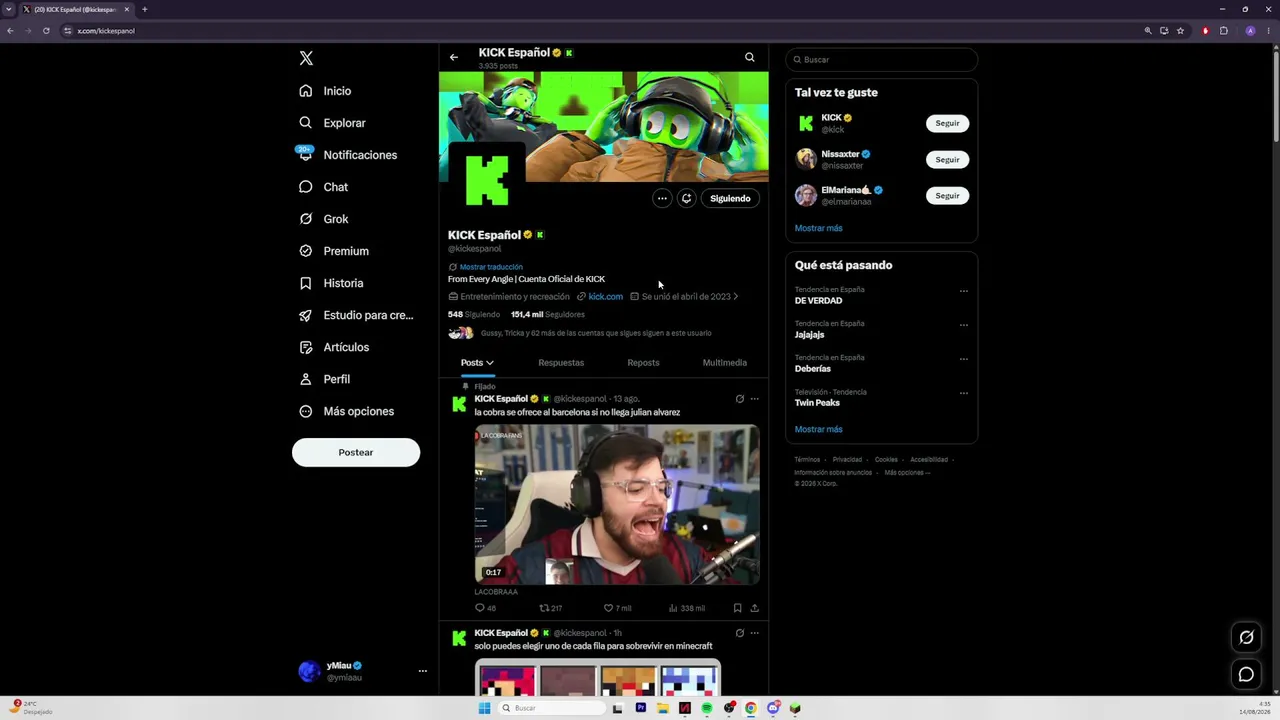The image size is (1280, 720).
Task: Click the Perfil person icon
Action: (306, 379)
